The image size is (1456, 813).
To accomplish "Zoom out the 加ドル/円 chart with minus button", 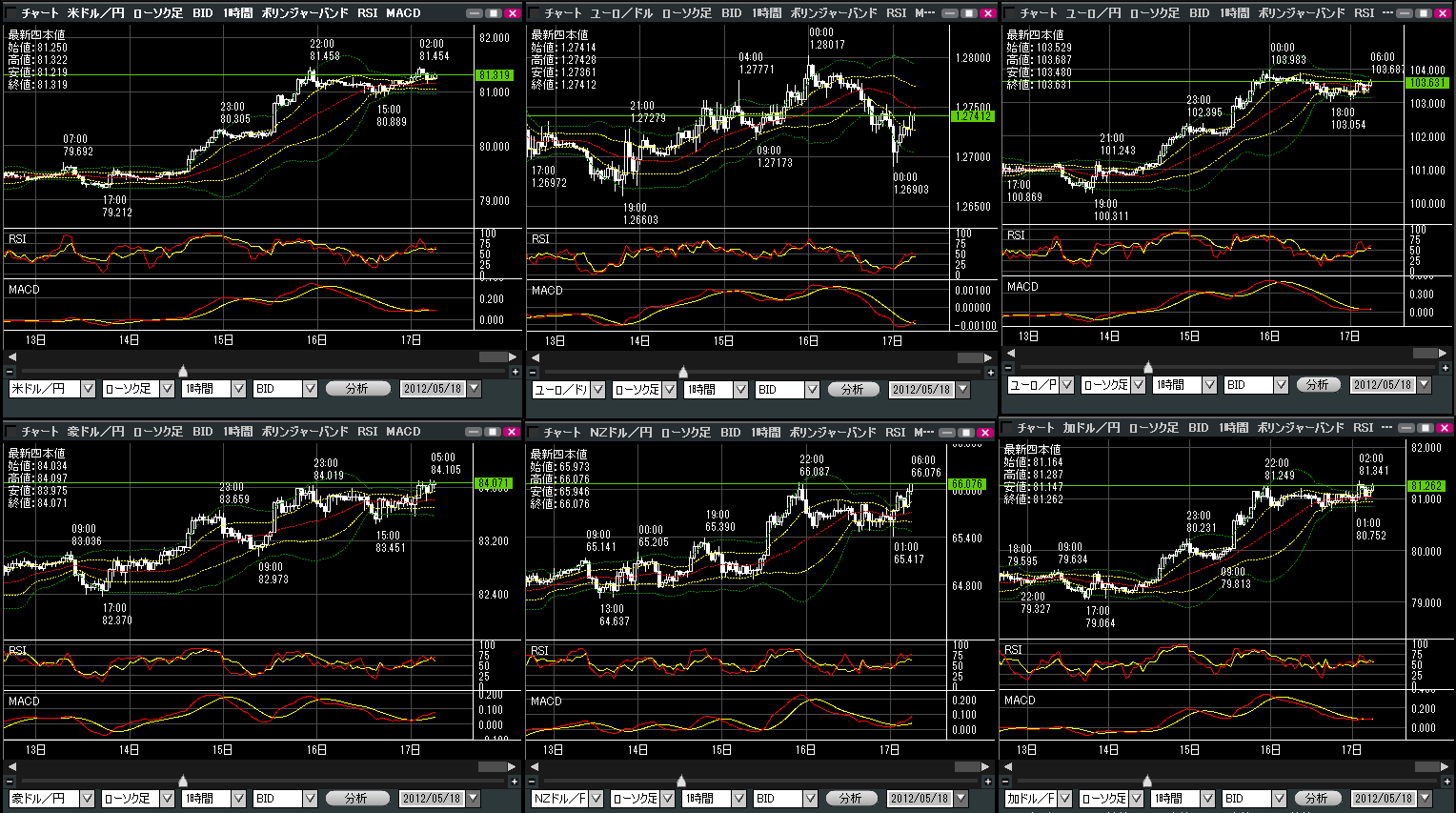I will tap(1007, 782).
